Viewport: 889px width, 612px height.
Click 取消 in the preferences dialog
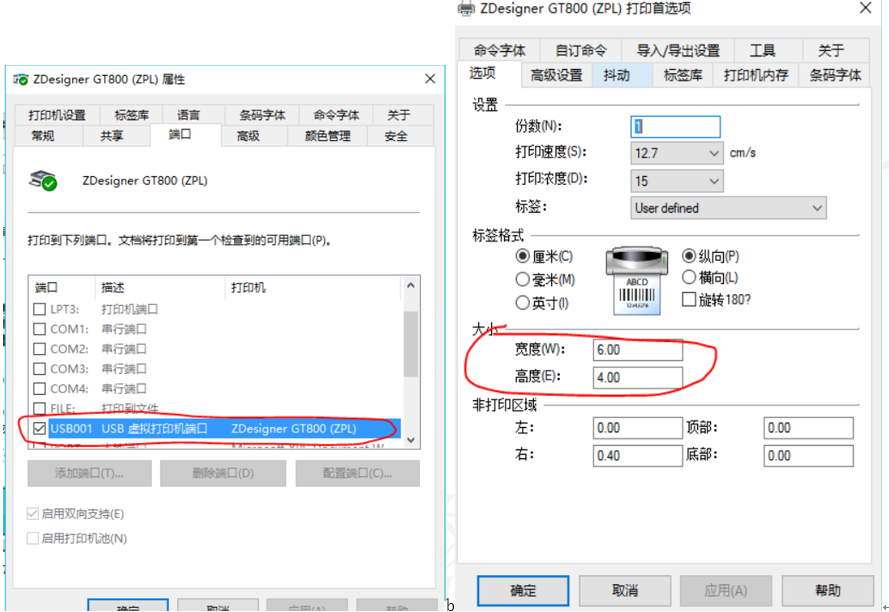click(625, 591)
